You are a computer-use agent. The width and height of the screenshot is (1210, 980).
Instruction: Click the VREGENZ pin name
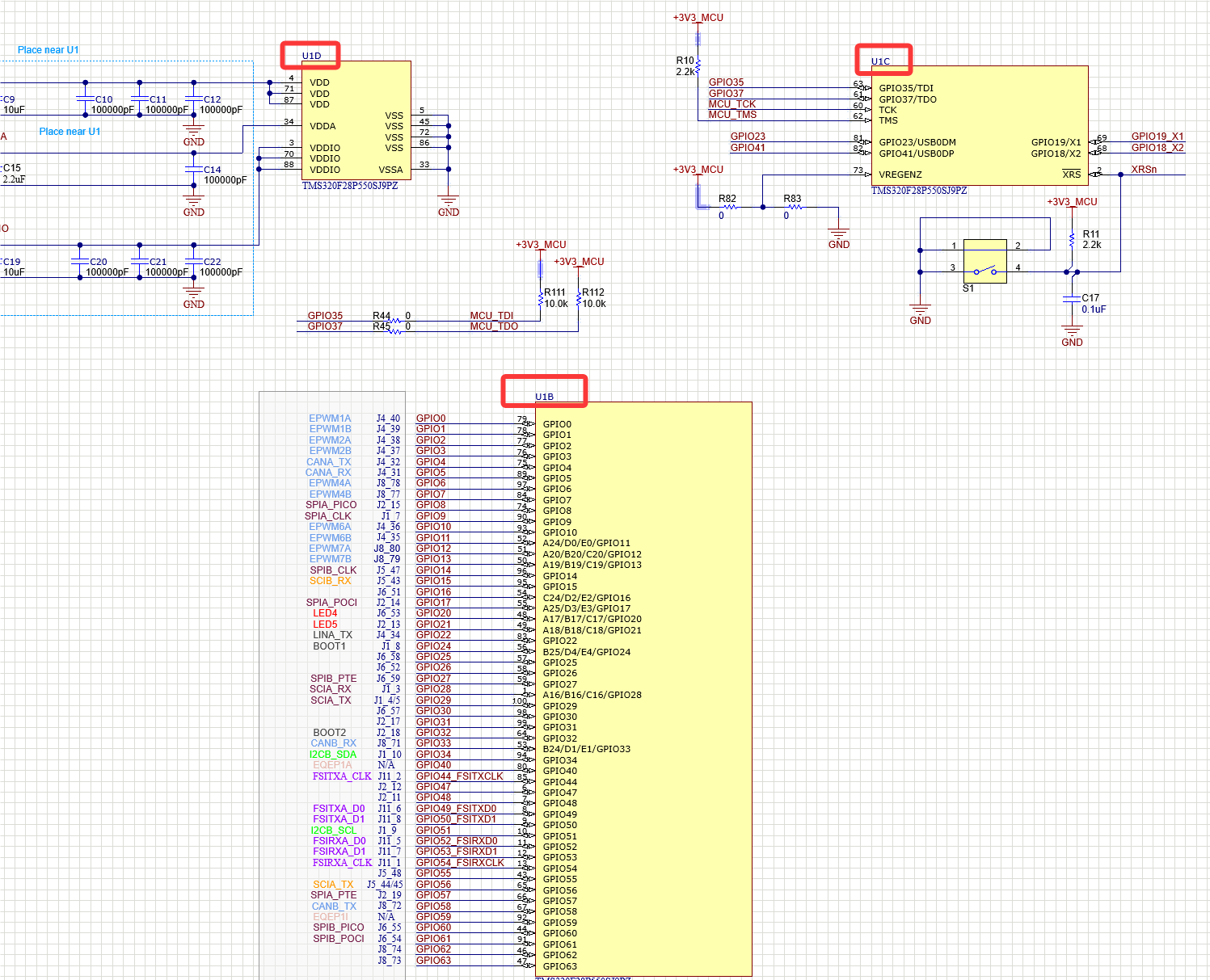pyautogui.click(x=900, y=175)
